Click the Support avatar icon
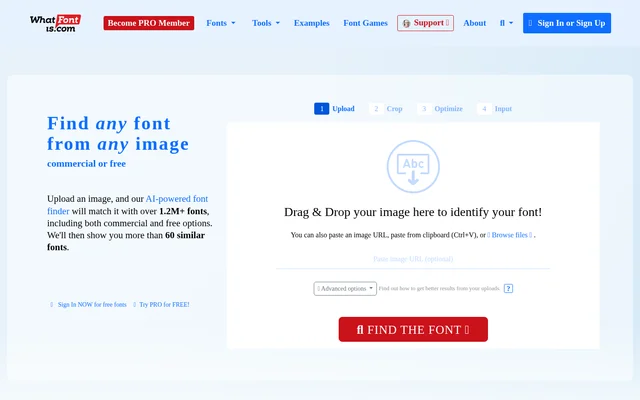The width and height of the screenshot is (640, 400). [406, 23]
